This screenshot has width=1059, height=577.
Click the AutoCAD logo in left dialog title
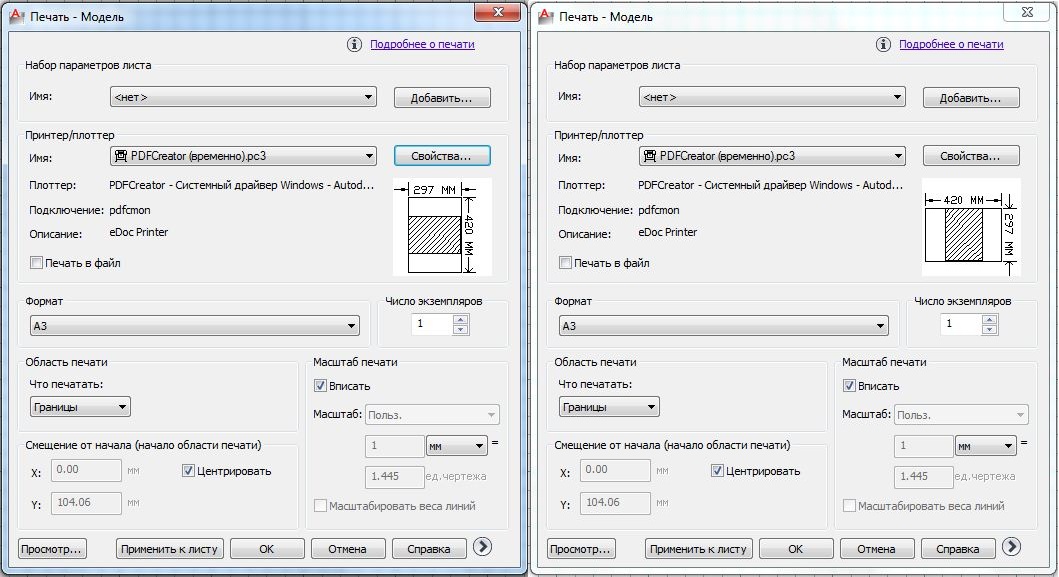pyautogui.click(x=17, y=16)
